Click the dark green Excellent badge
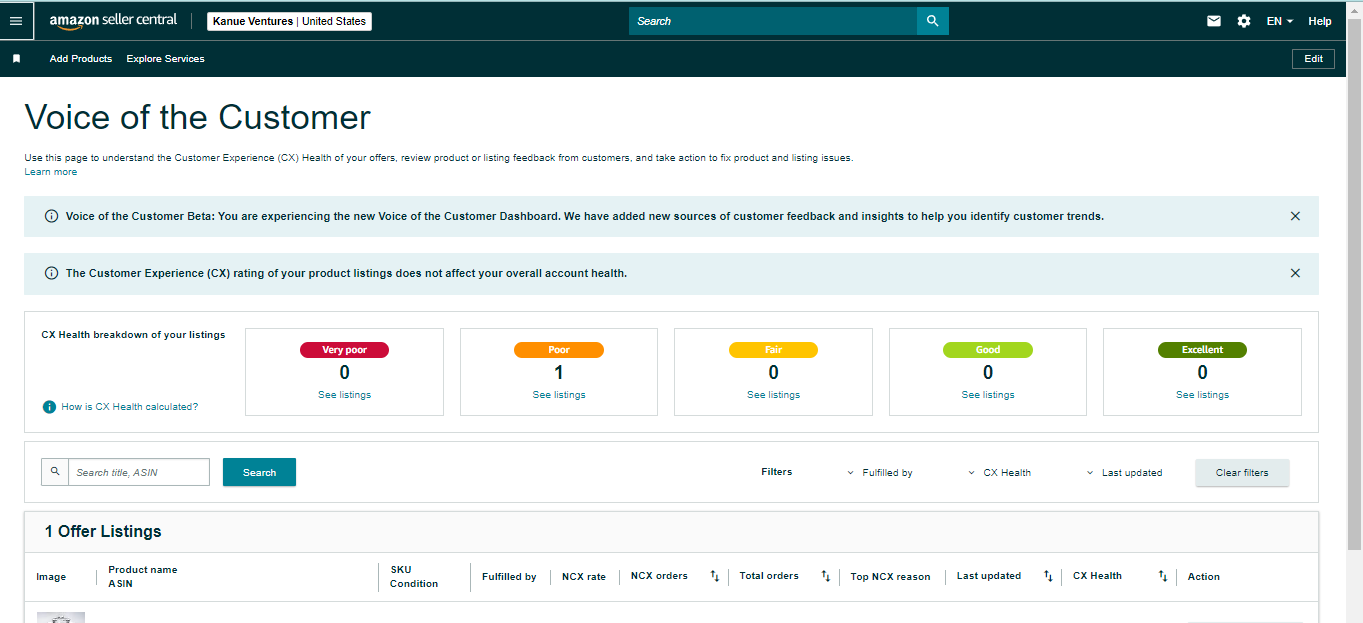 (x=1202, y=350)
